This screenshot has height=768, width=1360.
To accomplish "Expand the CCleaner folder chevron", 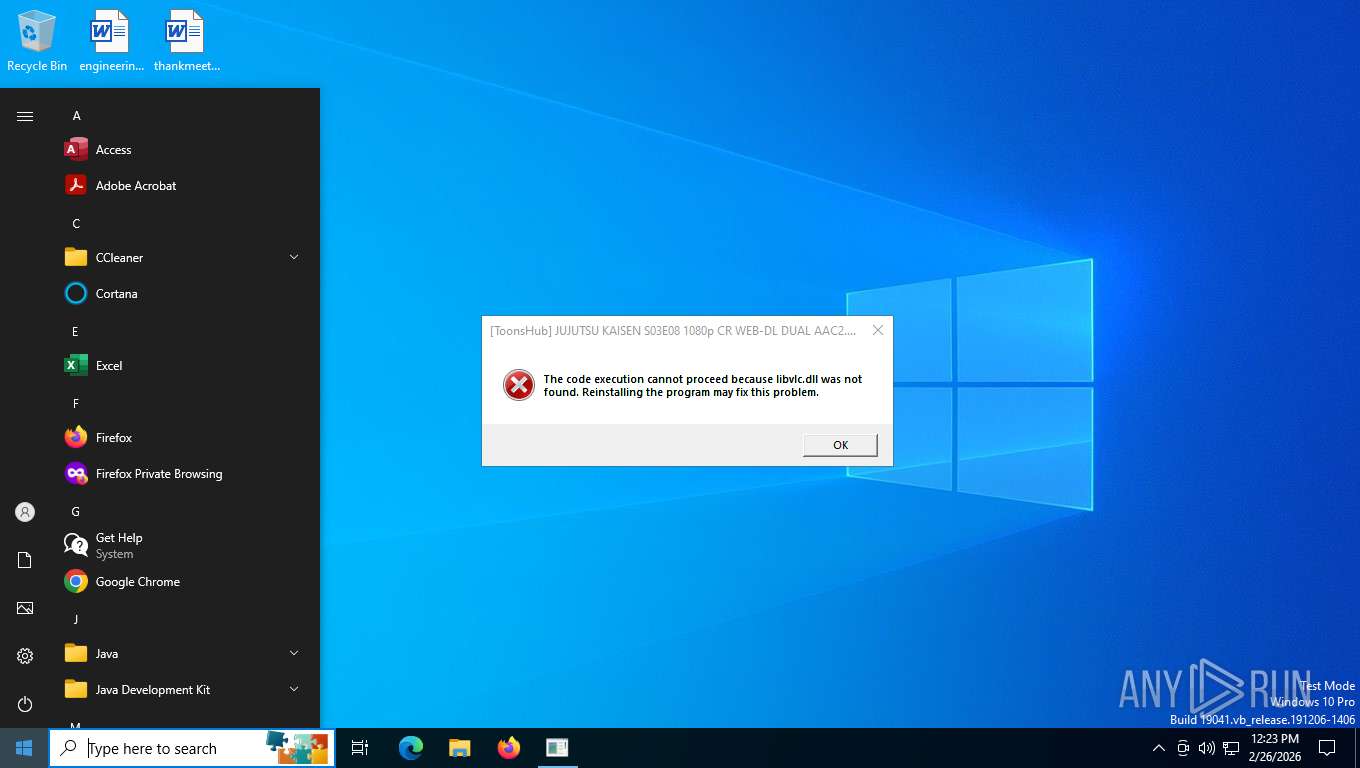I will [x=294, y=258].
